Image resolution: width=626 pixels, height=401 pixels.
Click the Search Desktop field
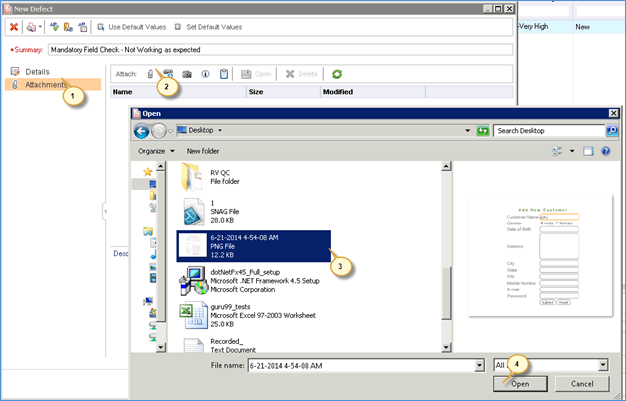(549, 130)
